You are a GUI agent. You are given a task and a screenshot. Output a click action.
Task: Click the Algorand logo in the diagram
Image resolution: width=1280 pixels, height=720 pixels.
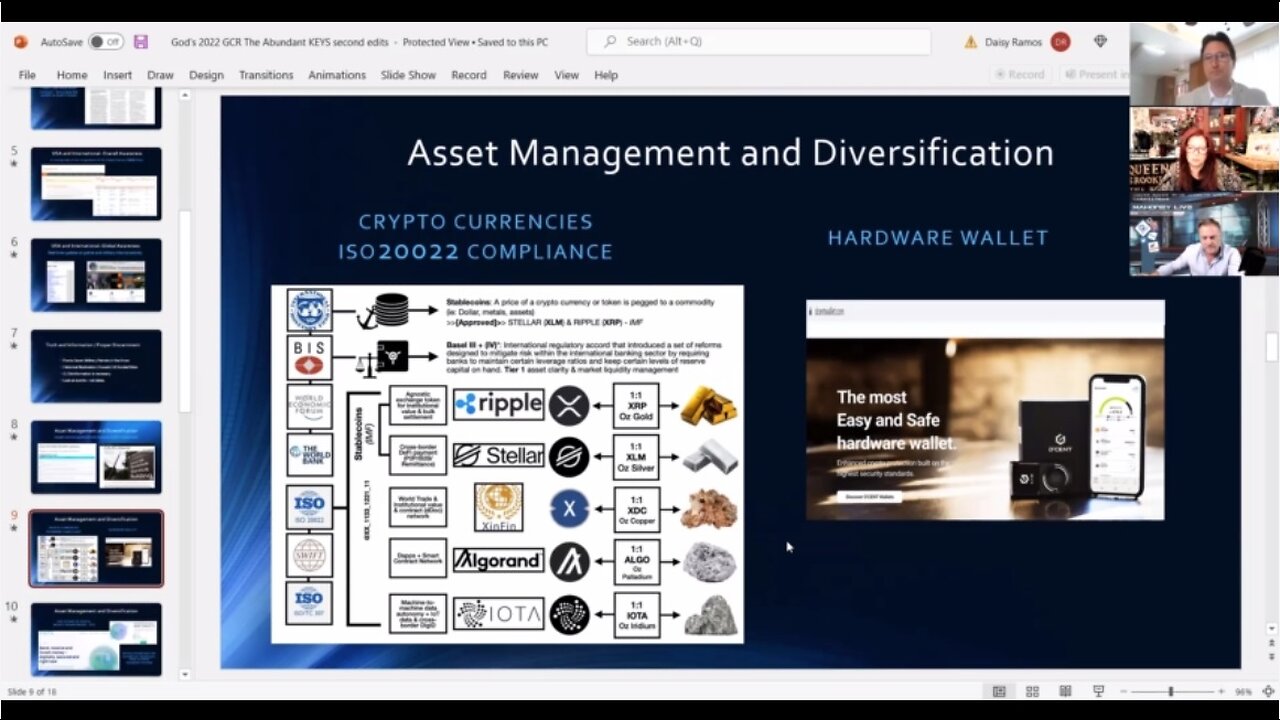pos(498,560)
